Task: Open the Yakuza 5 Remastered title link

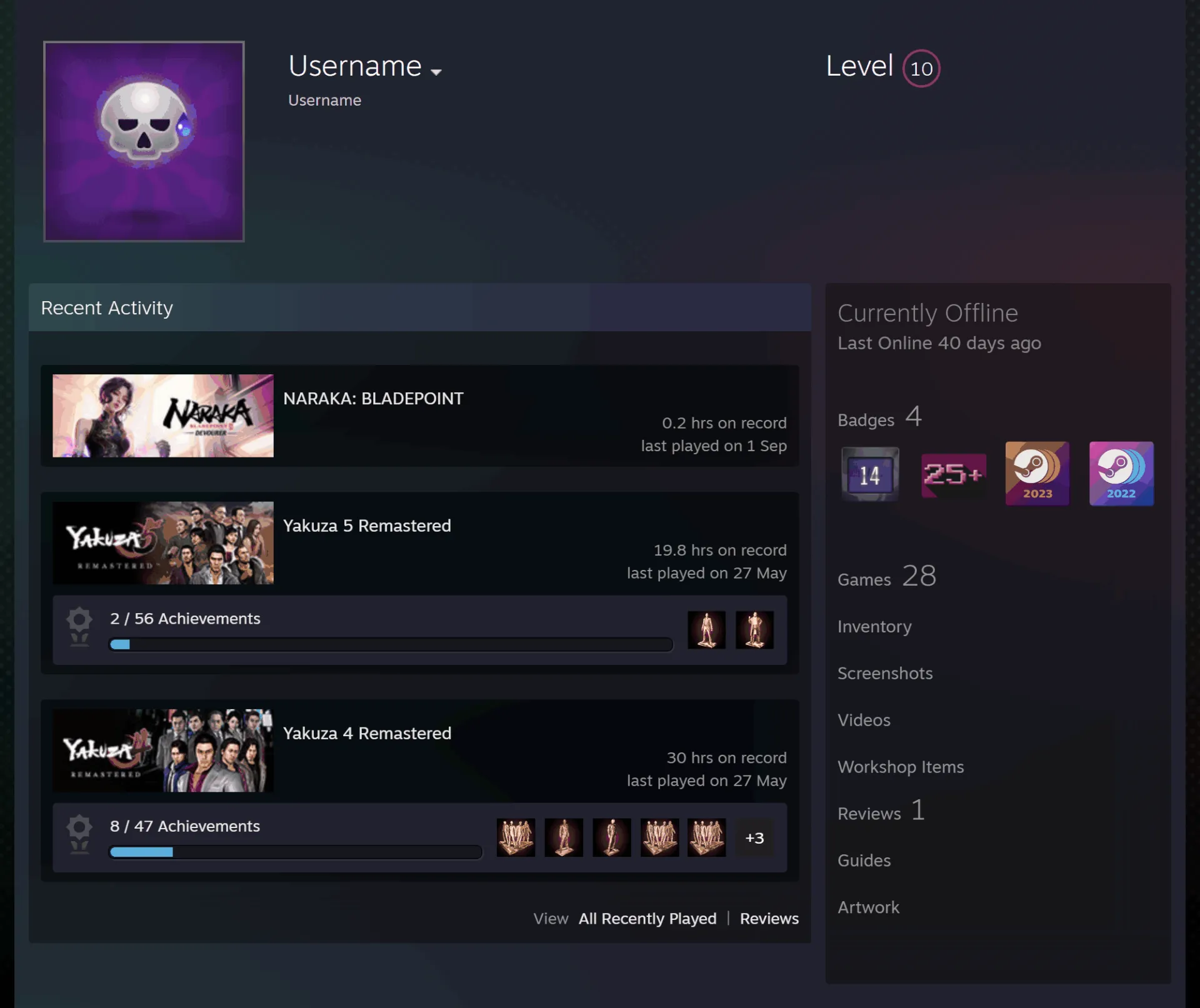Action: (x=367, y=526)
